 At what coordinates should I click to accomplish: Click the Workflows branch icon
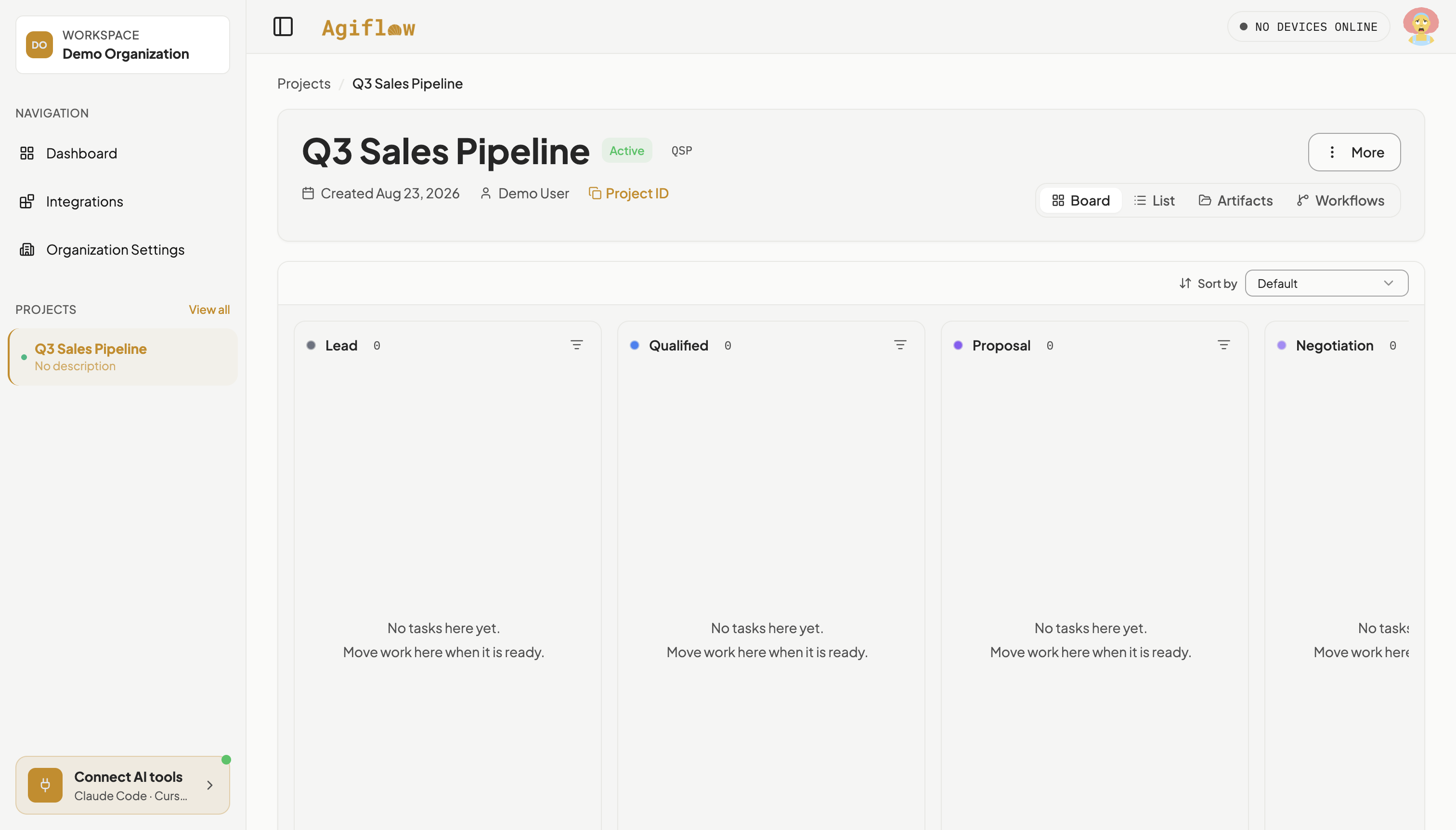(x=1302, y=201)
